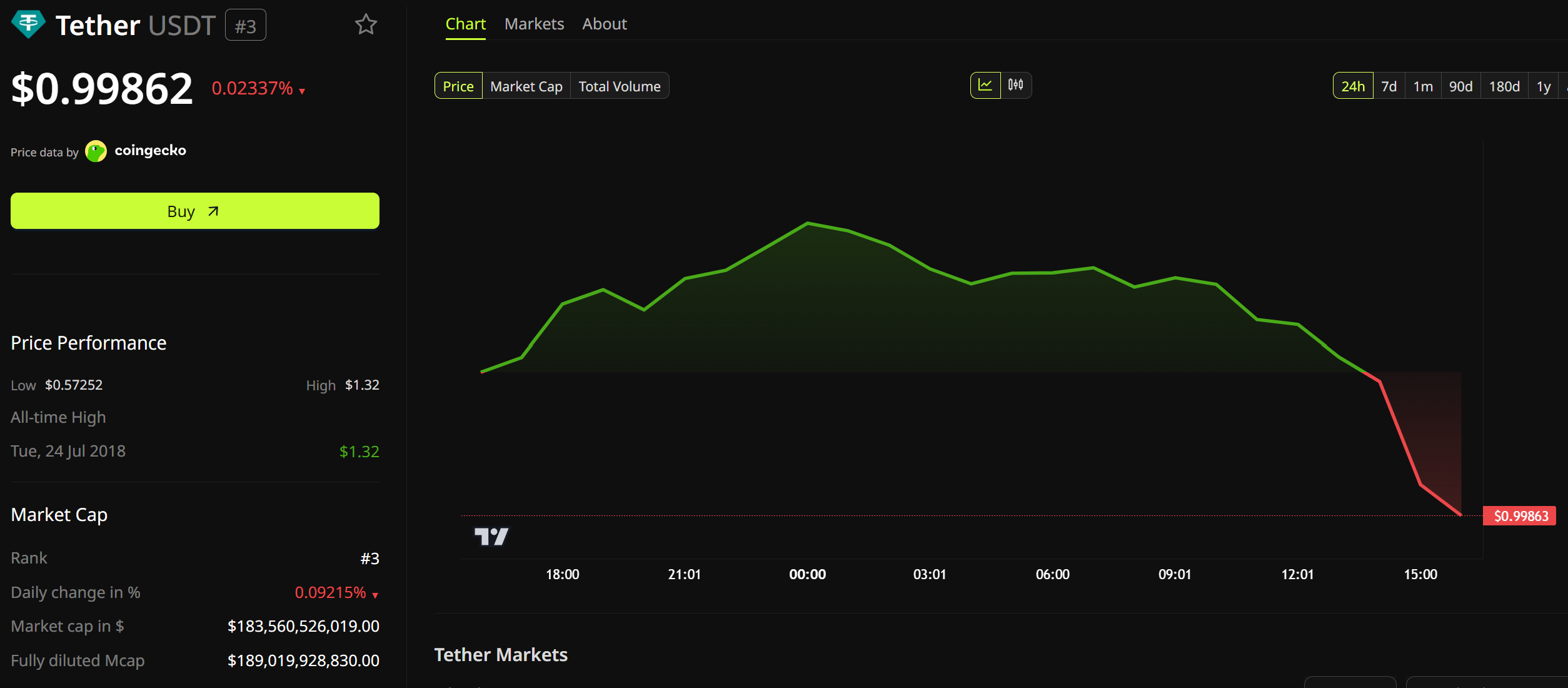Click the TradingView logo on the chart
This screenshot has height=688, width=1568.
(x=491, y=537)
